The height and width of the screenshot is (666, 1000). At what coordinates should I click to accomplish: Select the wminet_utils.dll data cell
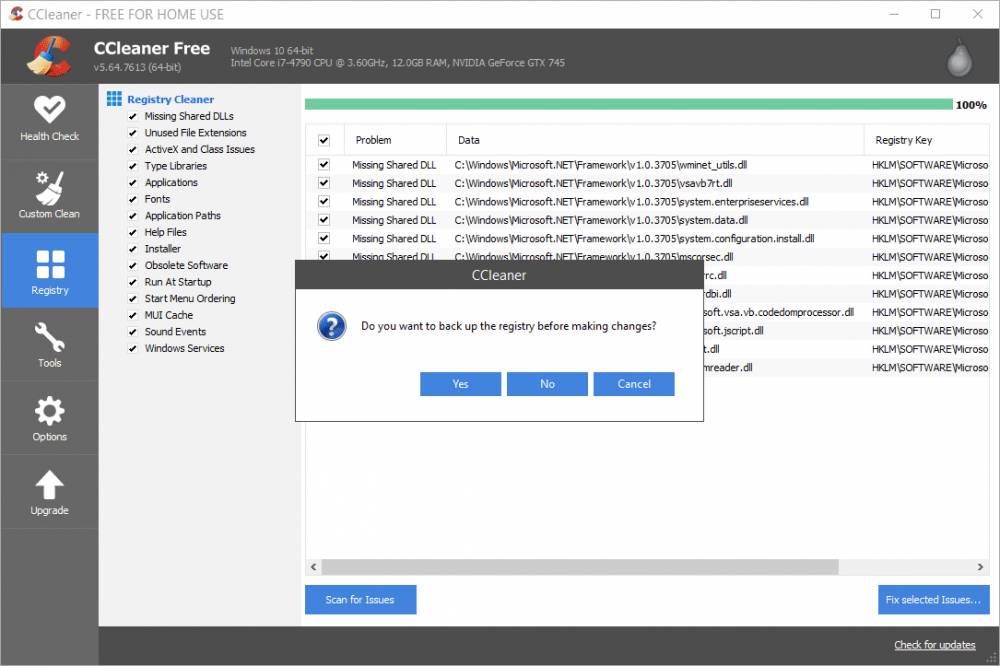point(601,165)
